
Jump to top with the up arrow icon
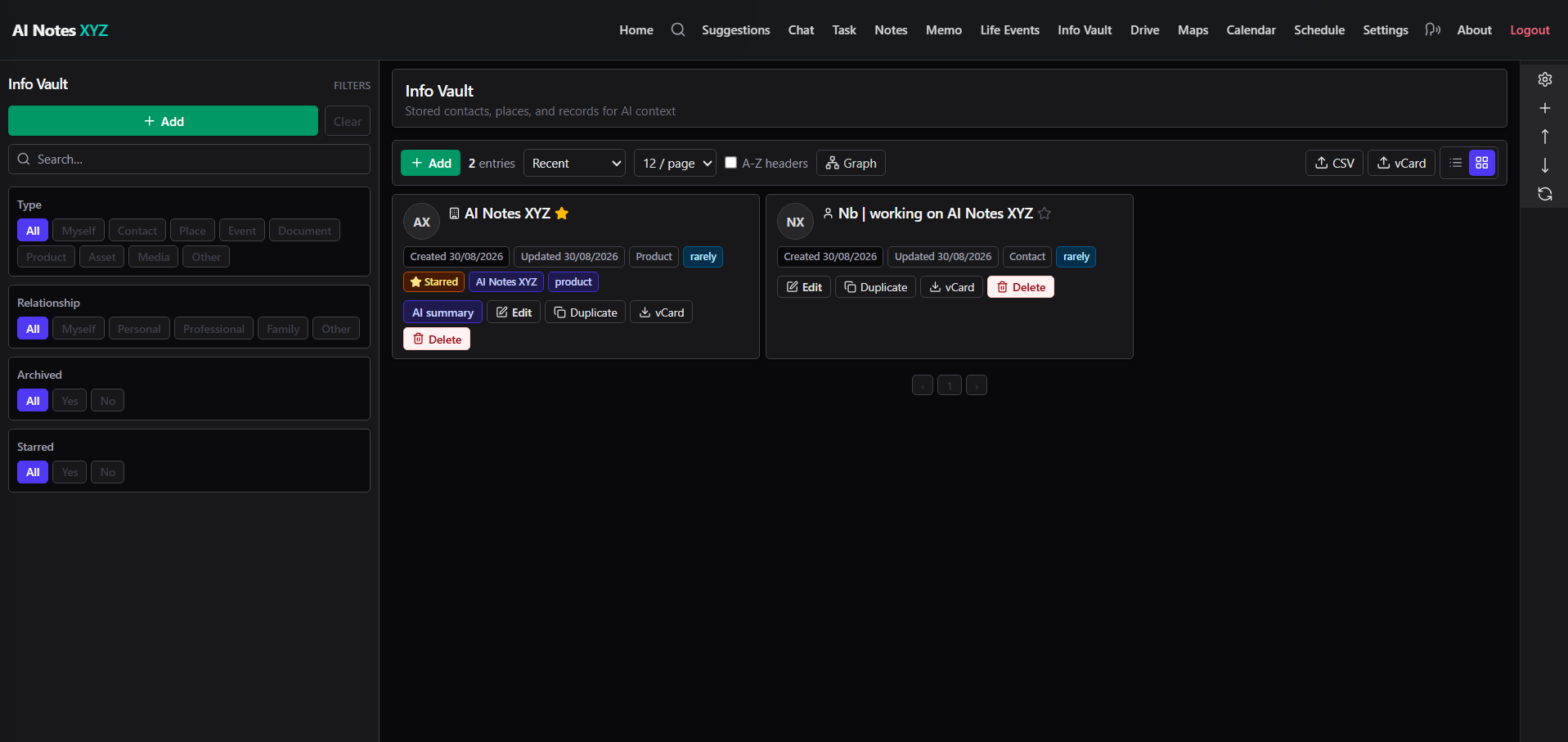(x=1545, y=137)
